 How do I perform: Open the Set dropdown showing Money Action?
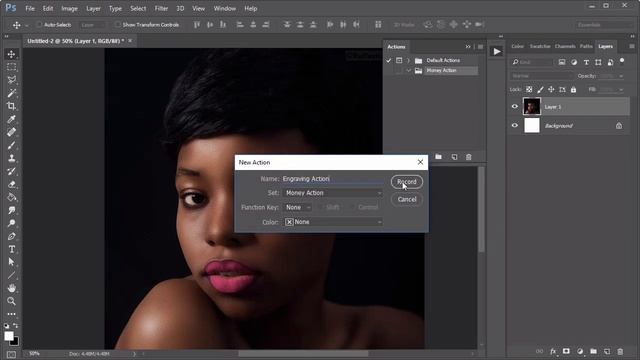coord(333,193)
